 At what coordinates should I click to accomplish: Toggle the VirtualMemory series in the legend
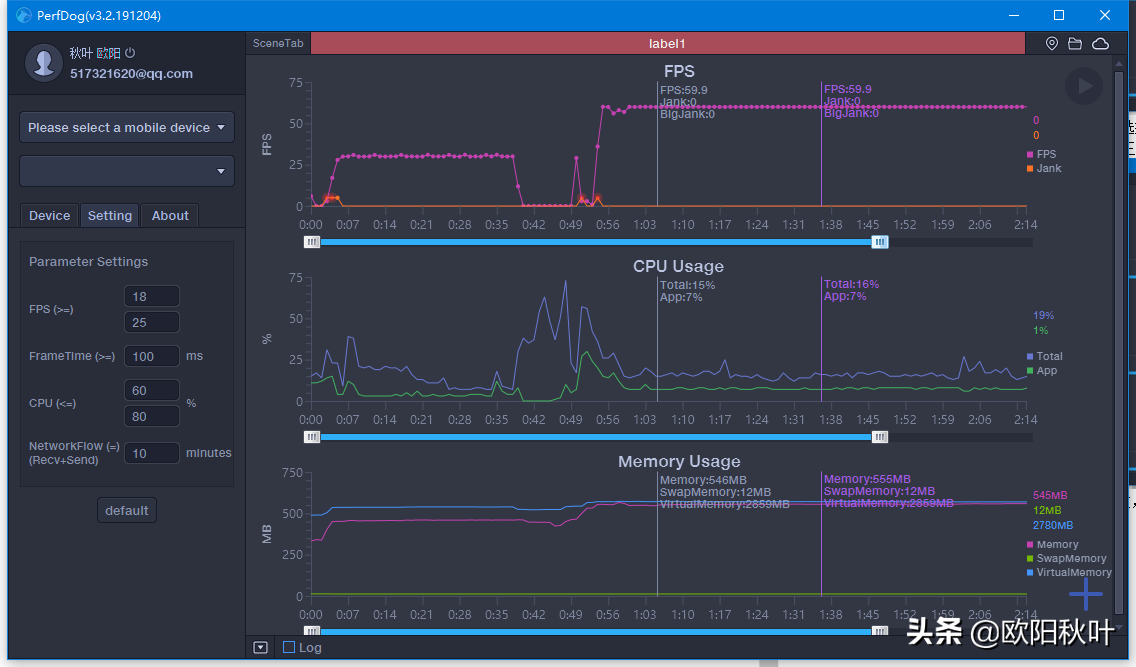[x=1069, y=572]
